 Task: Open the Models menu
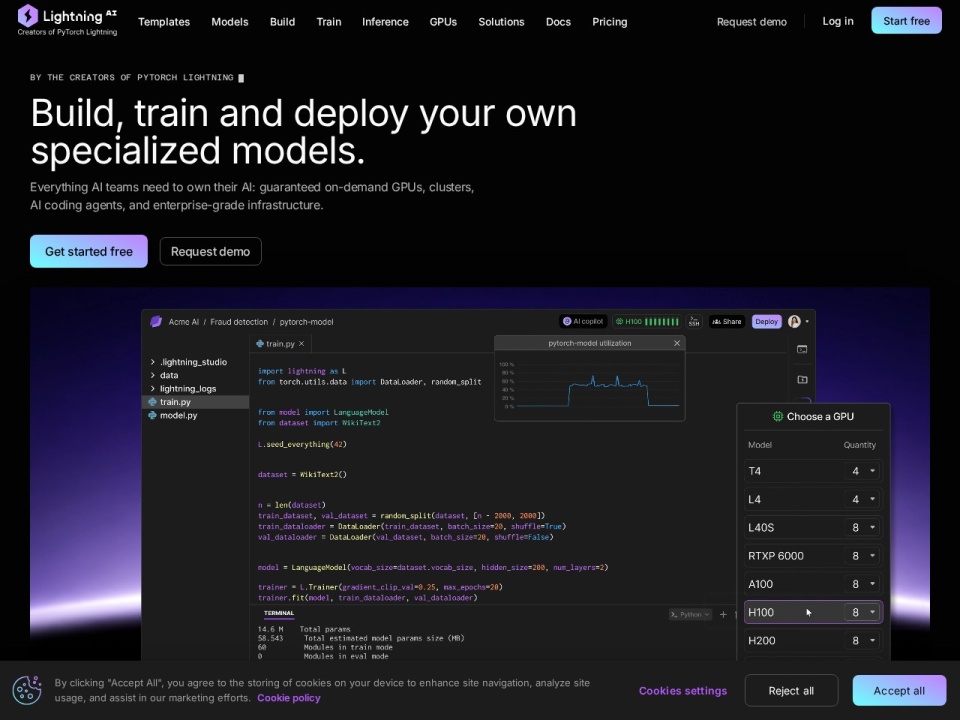pos(230,21)
